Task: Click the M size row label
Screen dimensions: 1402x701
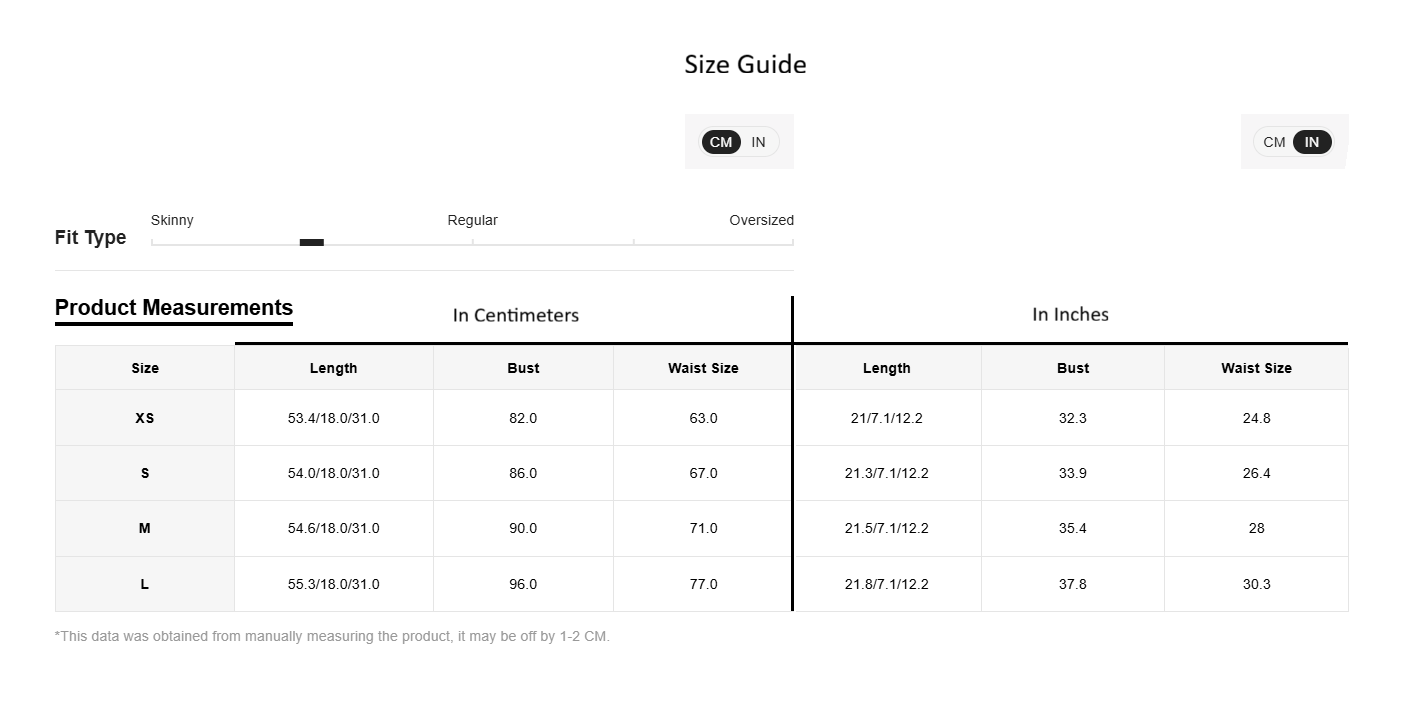Action: [145, 528]
